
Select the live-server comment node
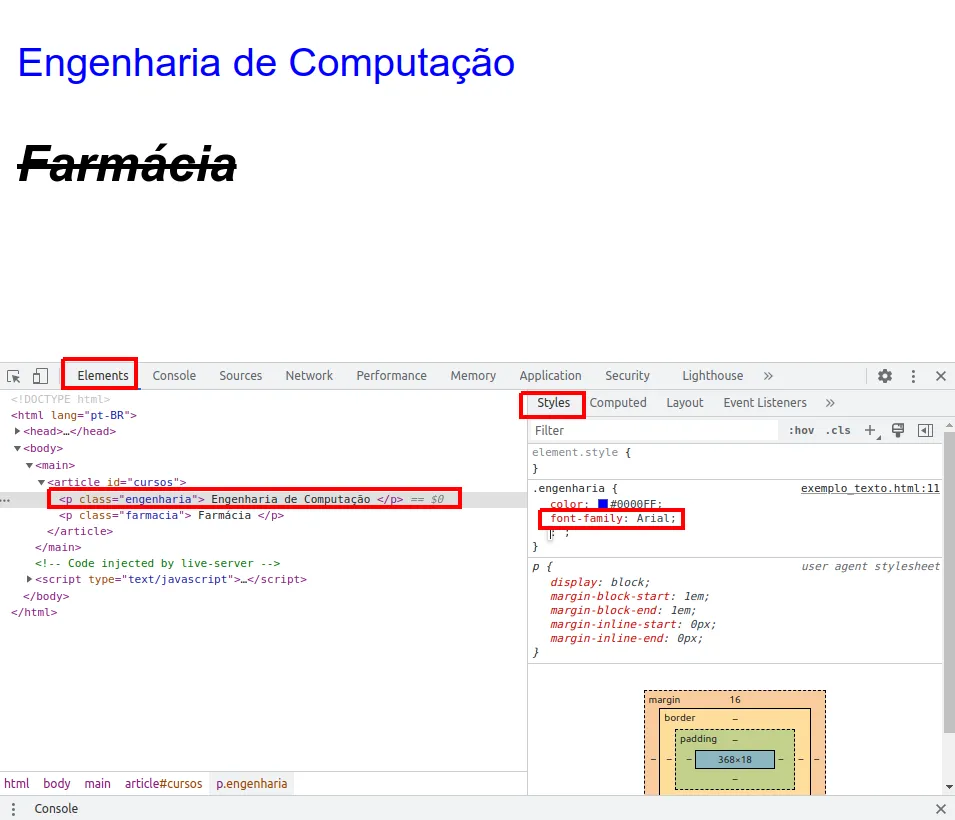(157, 563)
